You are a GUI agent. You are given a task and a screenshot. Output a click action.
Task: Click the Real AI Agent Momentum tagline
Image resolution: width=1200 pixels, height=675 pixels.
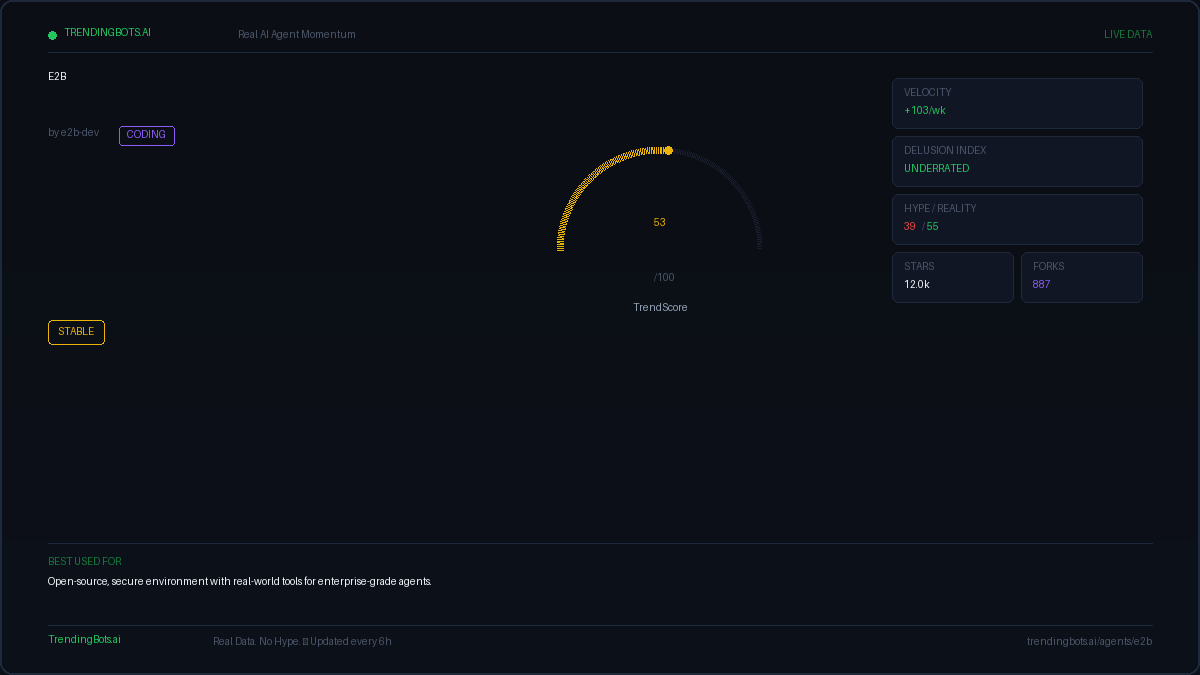click(297, 35)
